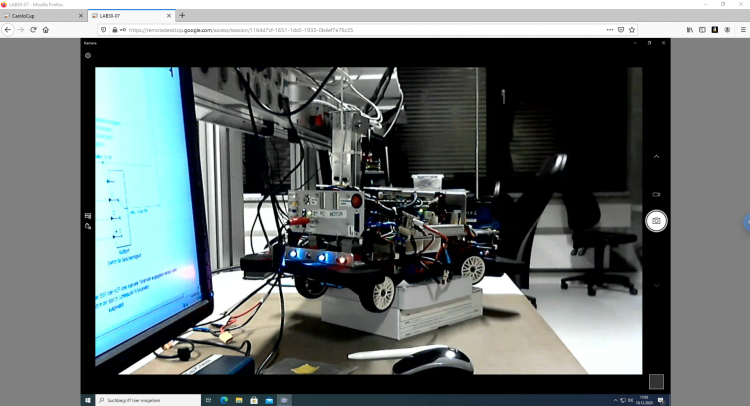
Task: Go to the Firefox home page
Action: point(46,30)
